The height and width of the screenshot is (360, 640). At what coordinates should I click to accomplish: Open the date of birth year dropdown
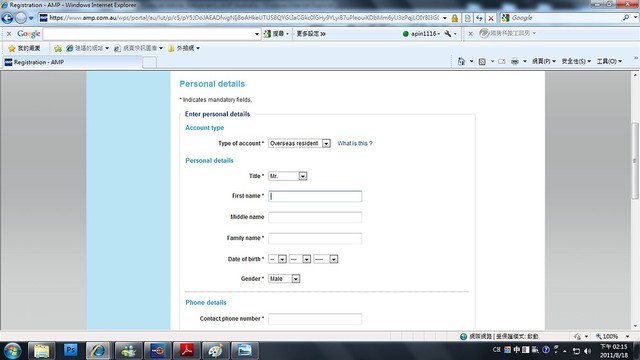click(x=325, y=259)
